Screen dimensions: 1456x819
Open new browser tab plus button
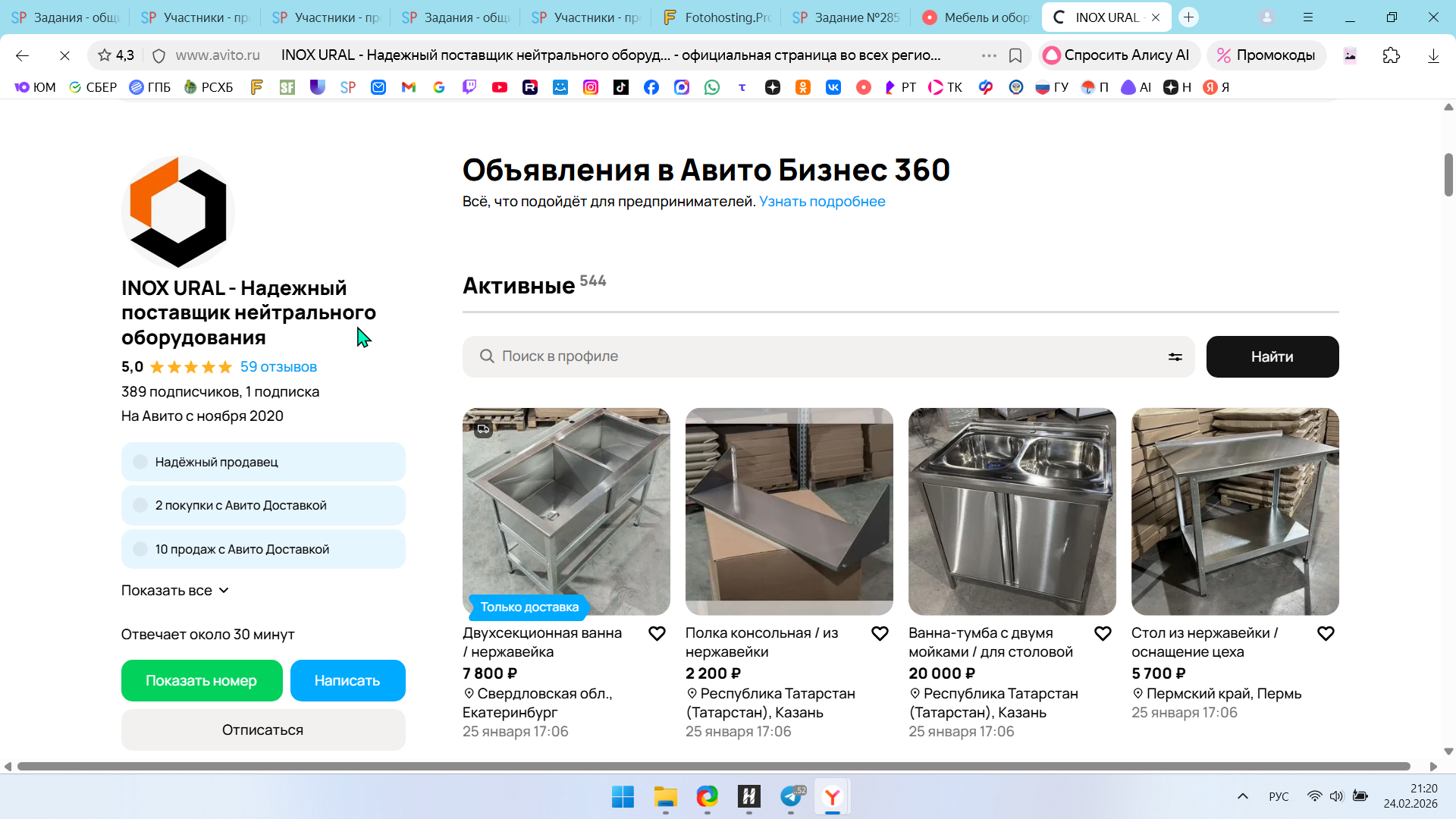point(1188,17)
